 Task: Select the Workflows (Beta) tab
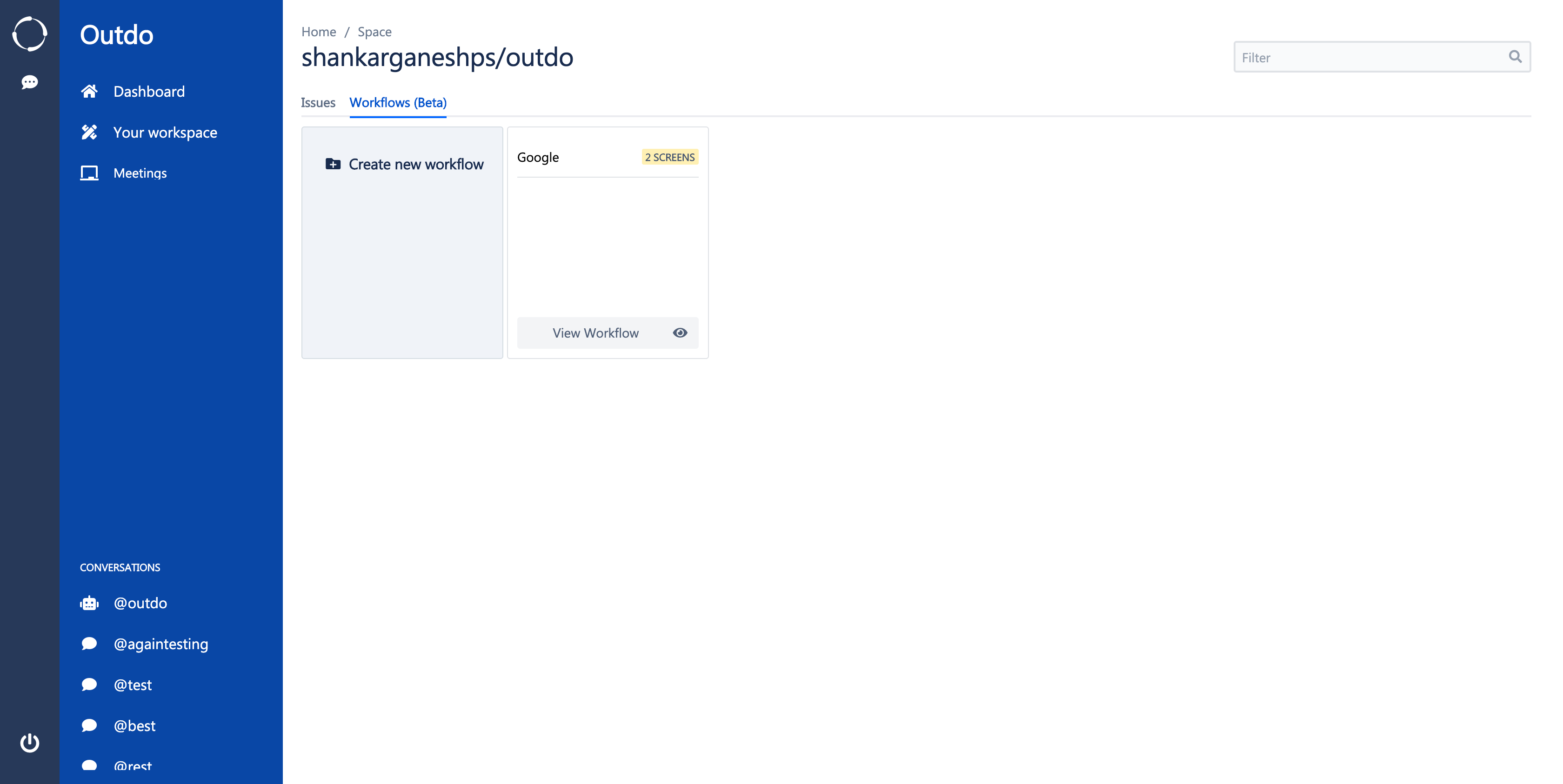click(x=398, y=102)
